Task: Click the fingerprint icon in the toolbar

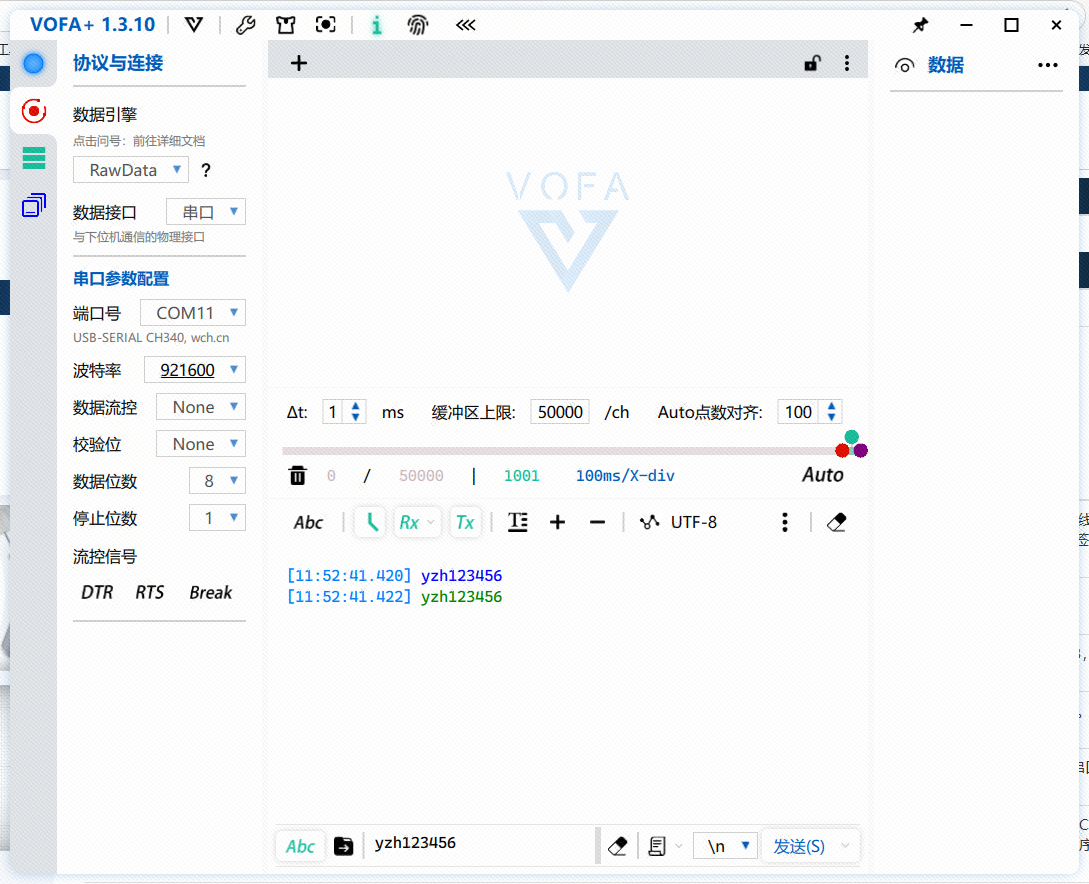Action: point(418,25)
